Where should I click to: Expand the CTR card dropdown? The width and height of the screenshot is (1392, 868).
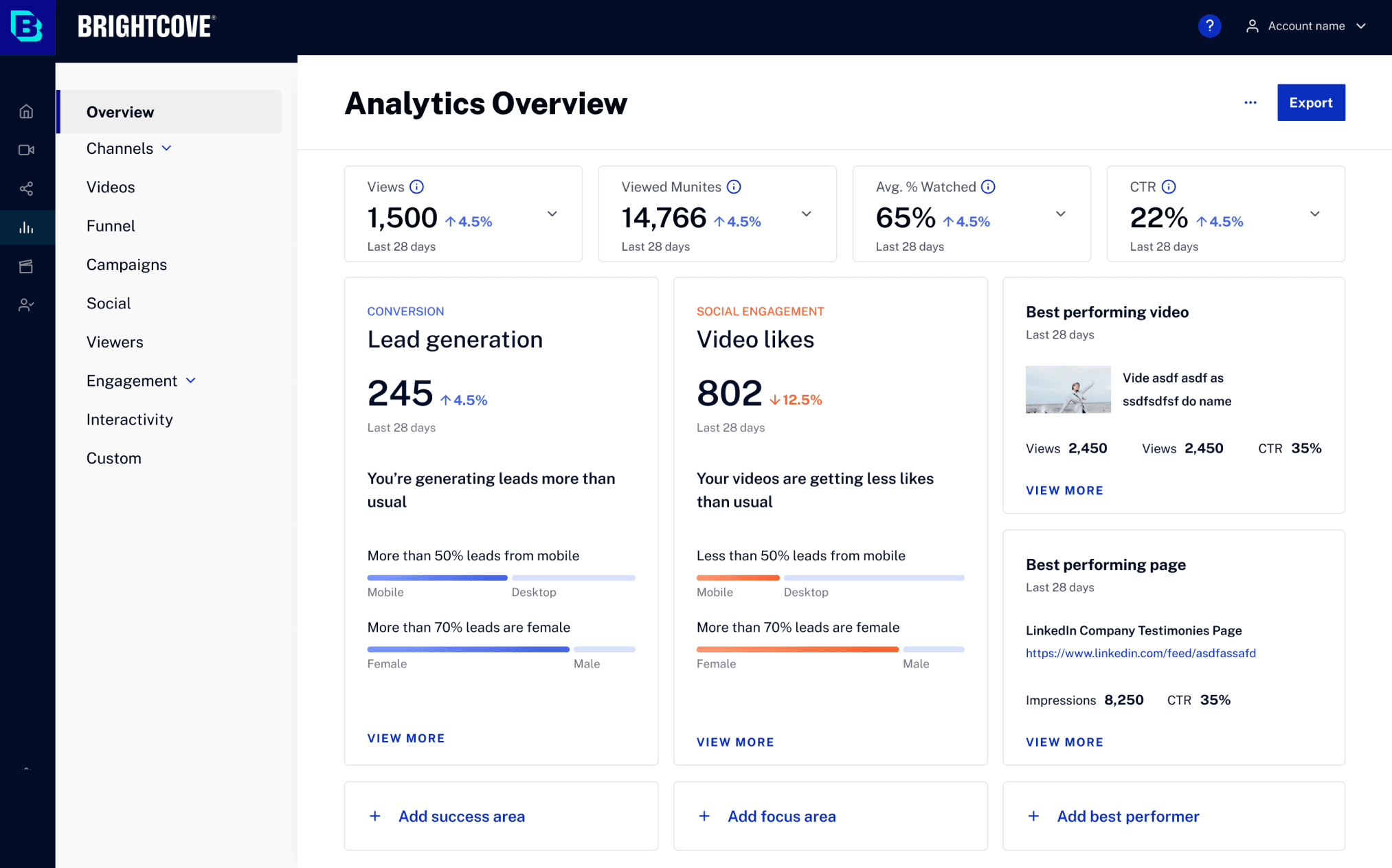coord(1315,214)
